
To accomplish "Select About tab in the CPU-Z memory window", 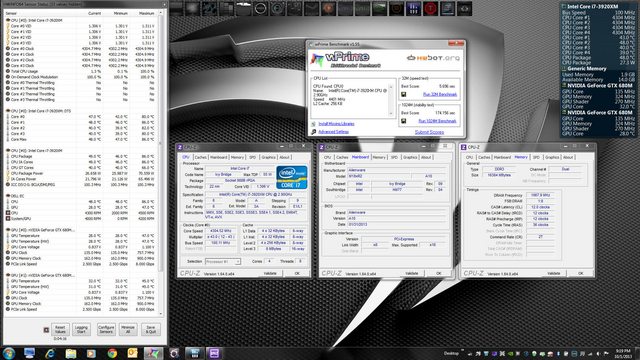I will click(568, 157).
